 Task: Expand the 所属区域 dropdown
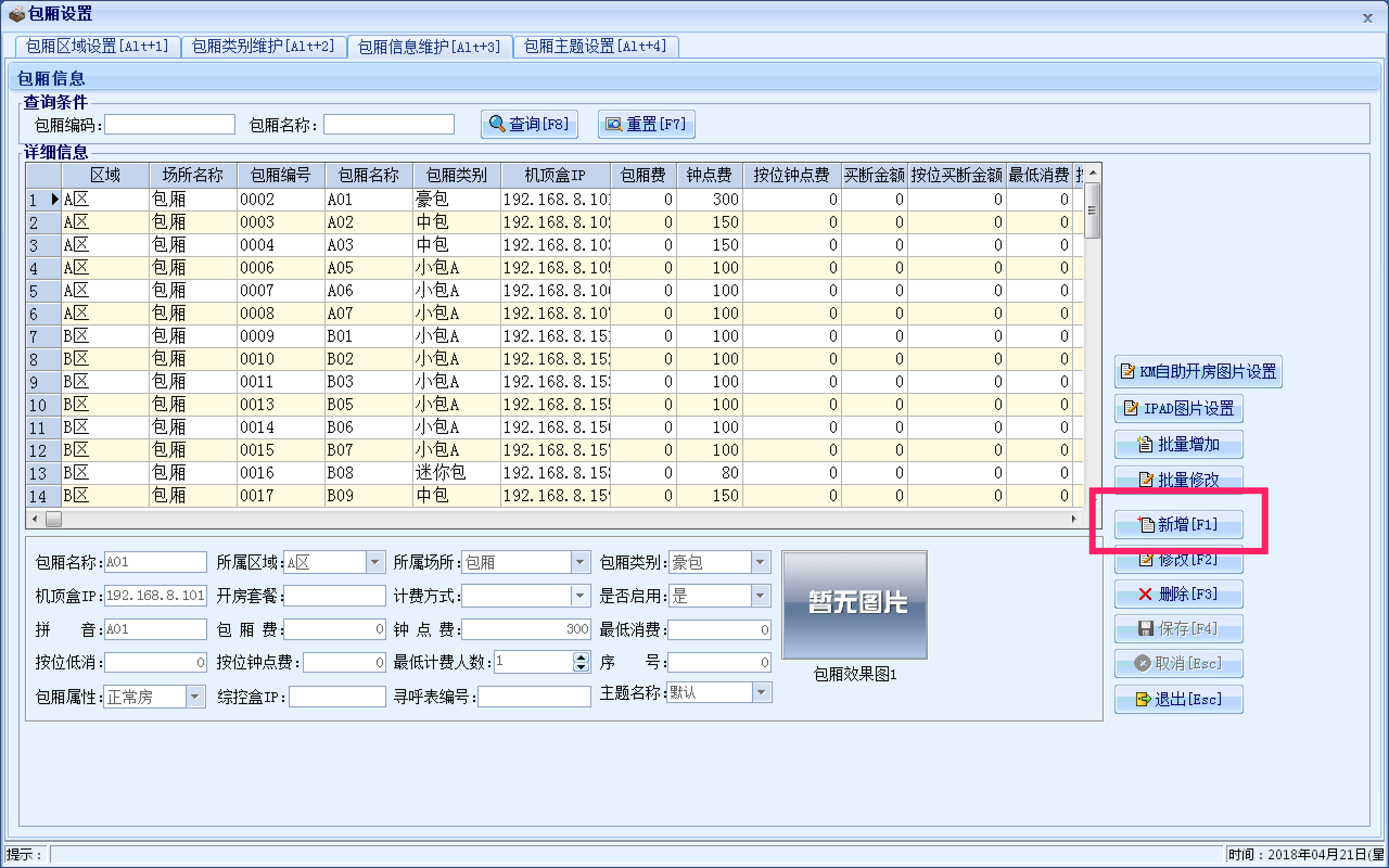click(x=375, y=562)
